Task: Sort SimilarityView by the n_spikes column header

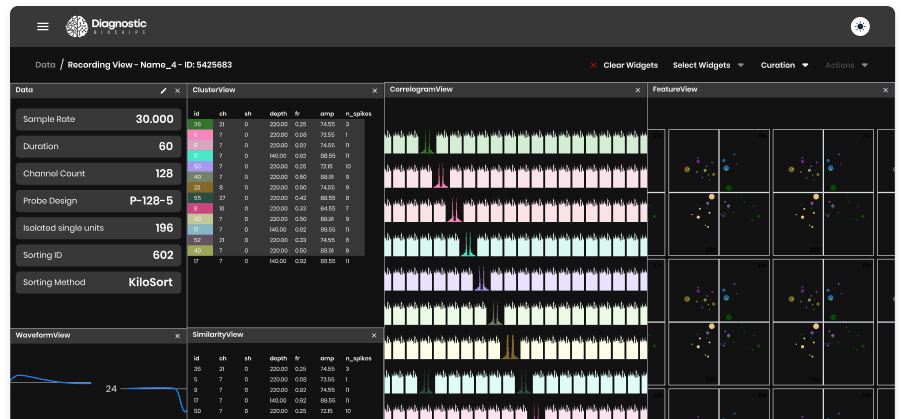Action: (358, 358)
